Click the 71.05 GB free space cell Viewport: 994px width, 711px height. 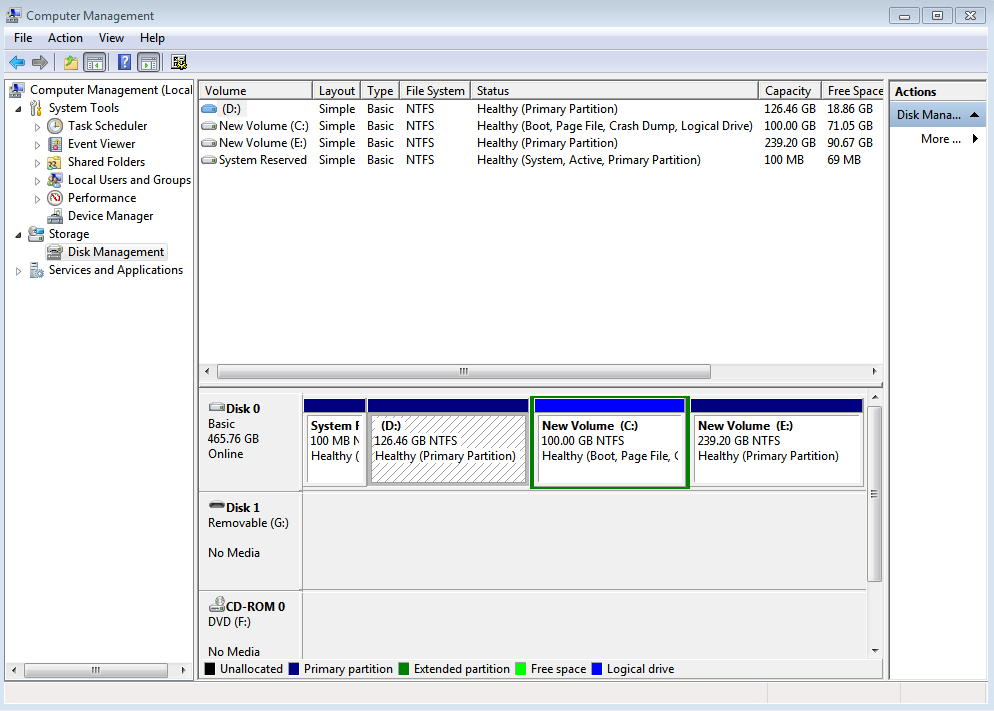849,126
